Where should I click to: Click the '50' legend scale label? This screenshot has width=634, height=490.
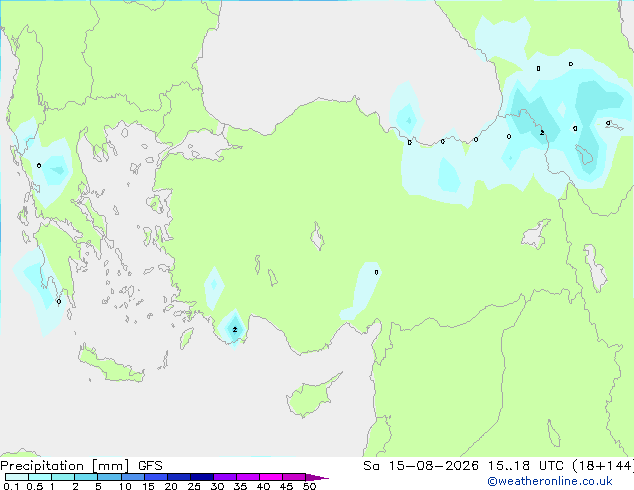309,486
